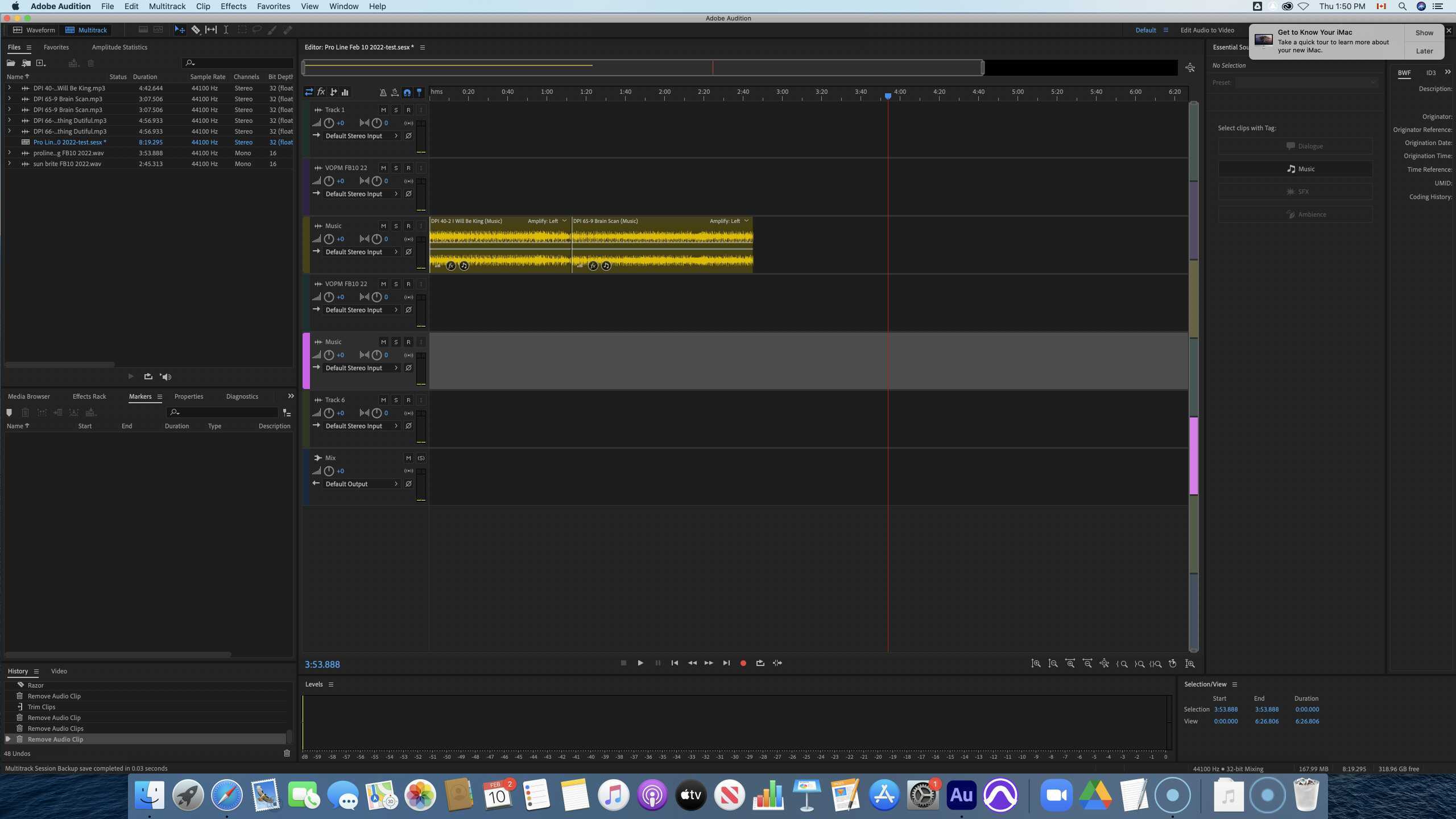Solo the Music track
1456x819 pixels.
tap(396, 226)
